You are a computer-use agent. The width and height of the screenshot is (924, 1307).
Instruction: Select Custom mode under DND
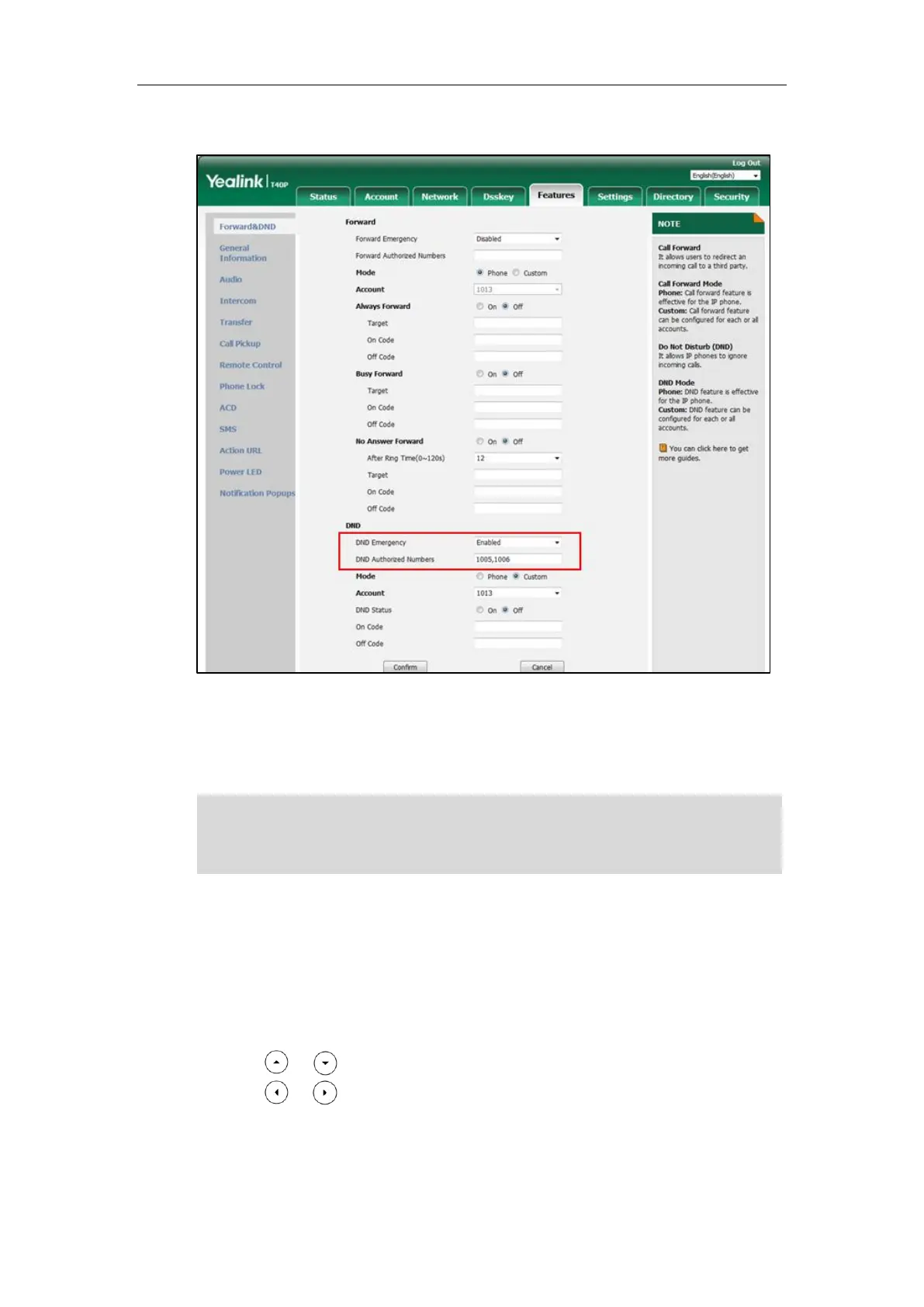coord(516,577)
